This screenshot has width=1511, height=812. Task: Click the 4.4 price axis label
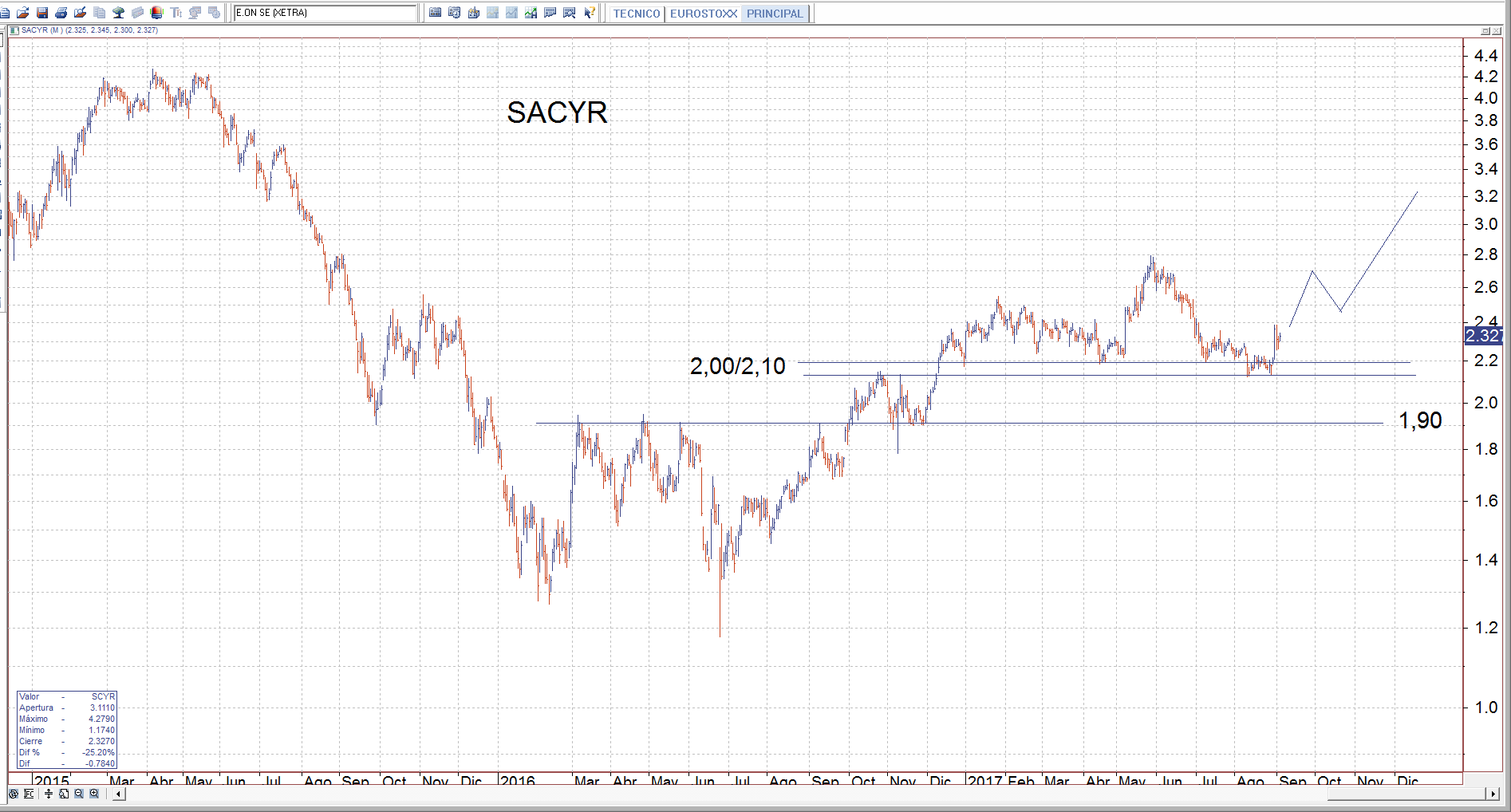tap(1485, 56)
